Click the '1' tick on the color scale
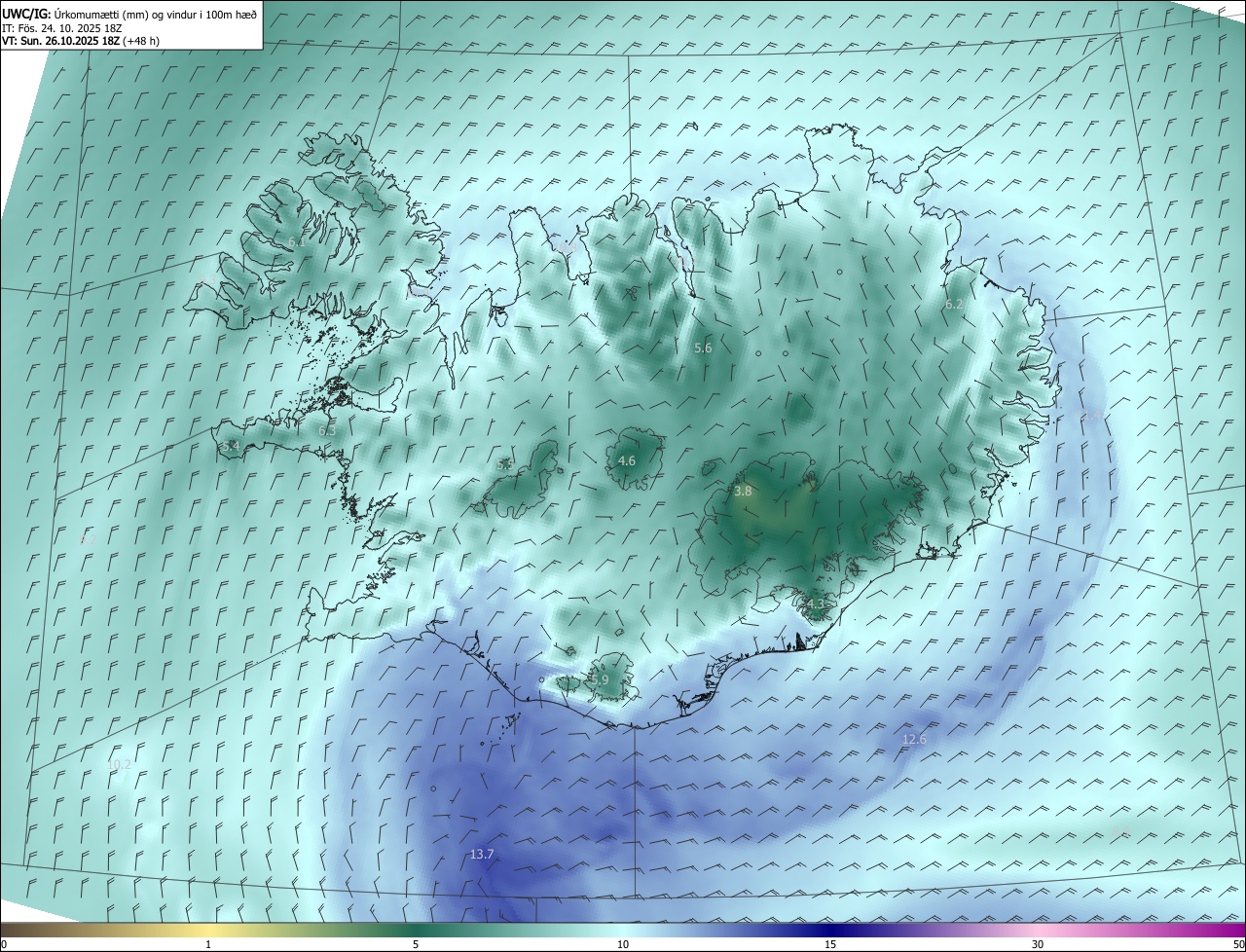Viewport: 1246px width, 952px height. coord(208,945)
